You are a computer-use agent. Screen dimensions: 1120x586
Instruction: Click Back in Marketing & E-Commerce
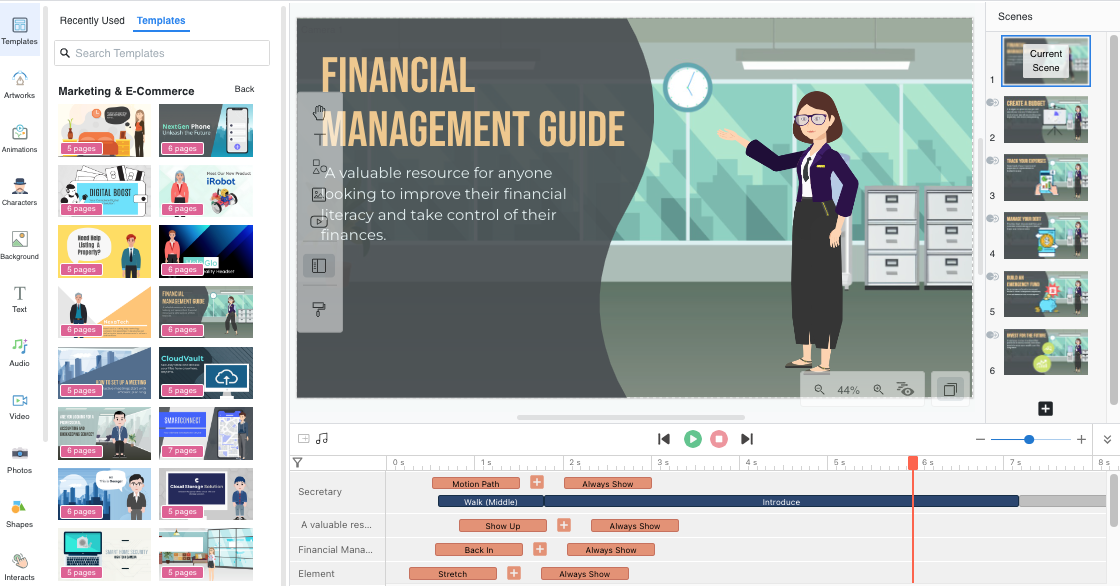pyautogui.click(x=244, y=89)
